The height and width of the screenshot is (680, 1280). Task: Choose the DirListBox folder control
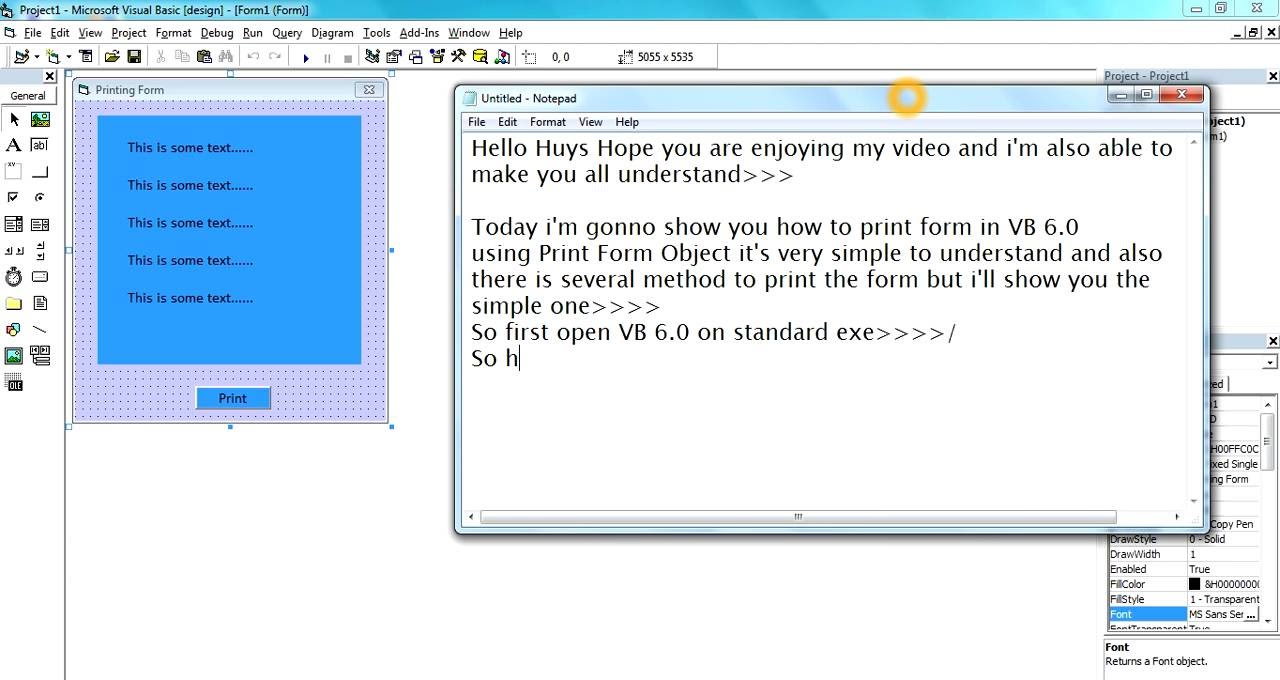(14, 303)
